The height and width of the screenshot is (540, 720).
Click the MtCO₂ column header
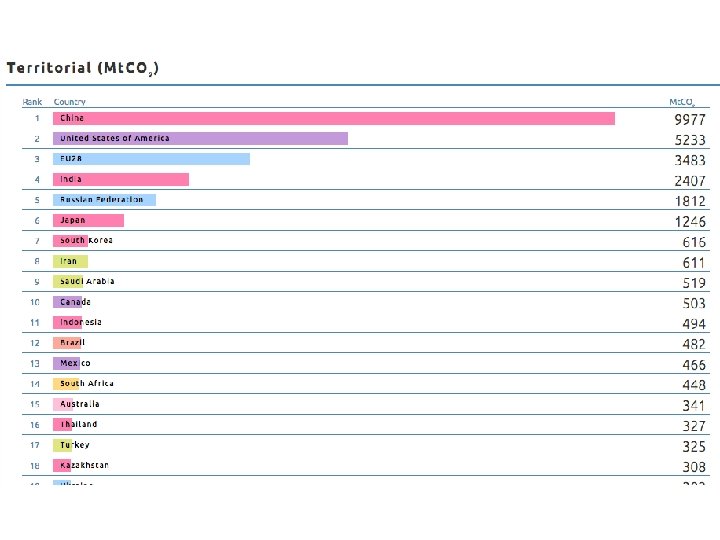click(x=687, y=102)
